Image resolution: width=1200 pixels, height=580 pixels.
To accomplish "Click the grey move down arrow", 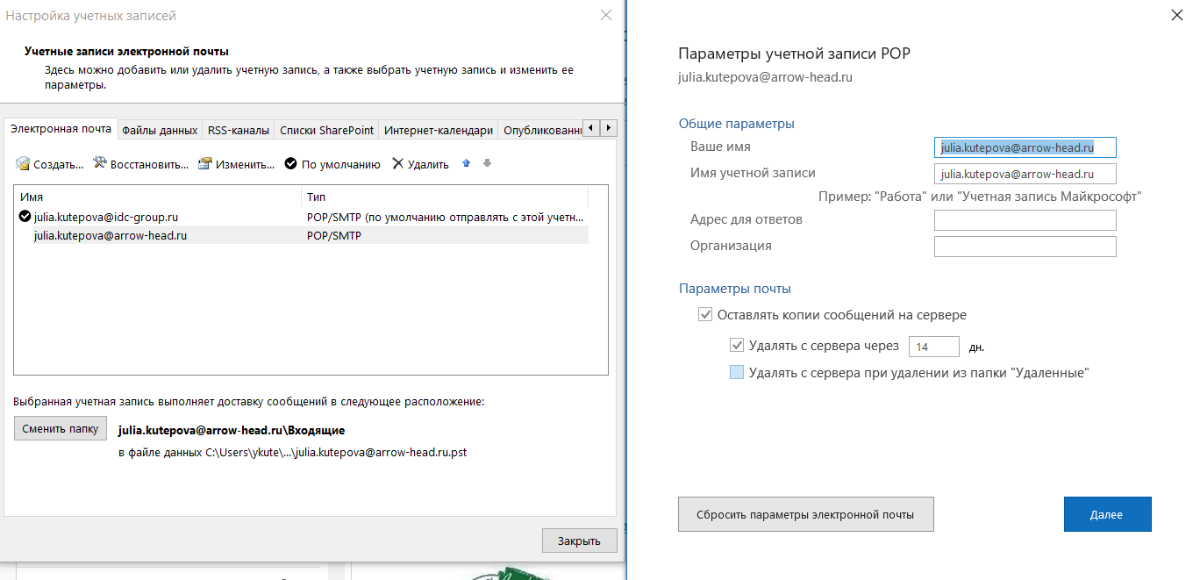I will (487, 163).
